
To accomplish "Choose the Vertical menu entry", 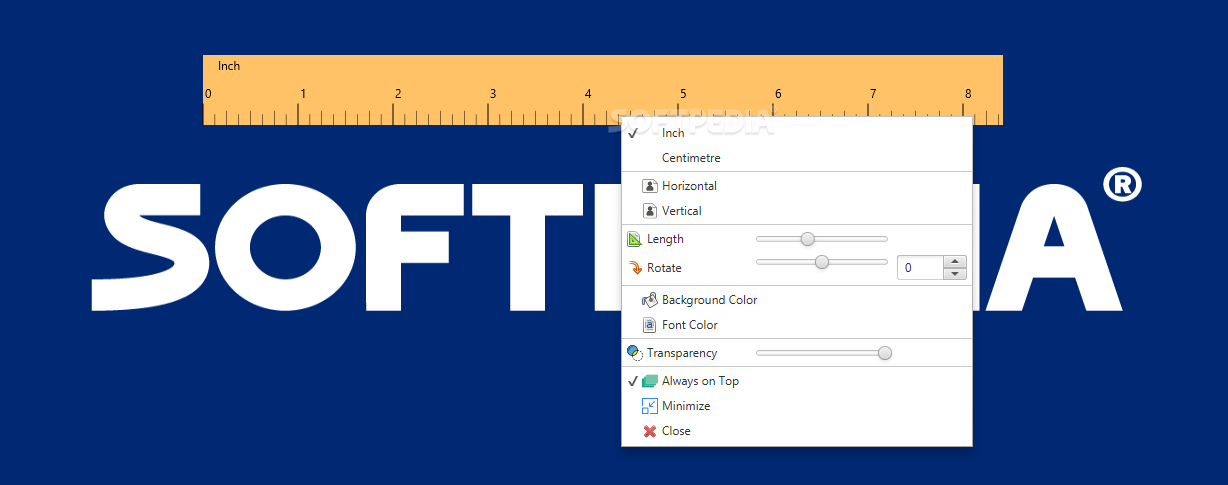I will pyautogui.click(x=797, y=211).
